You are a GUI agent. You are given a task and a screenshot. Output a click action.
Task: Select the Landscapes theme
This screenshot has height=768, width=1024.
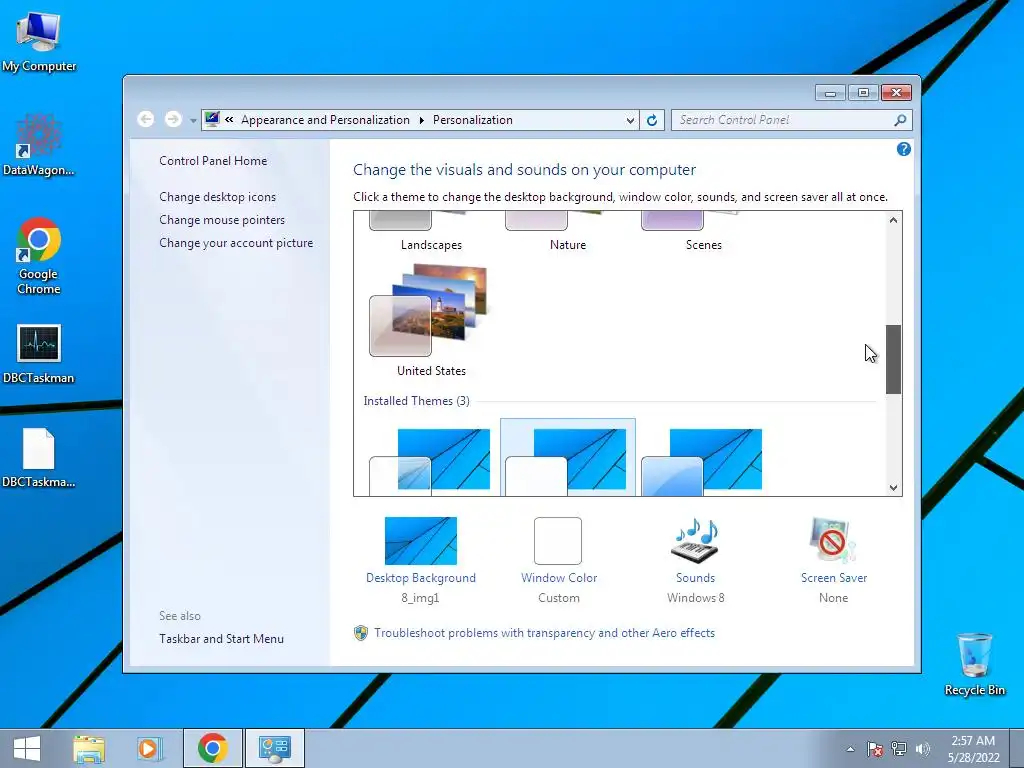pos(431,232)
